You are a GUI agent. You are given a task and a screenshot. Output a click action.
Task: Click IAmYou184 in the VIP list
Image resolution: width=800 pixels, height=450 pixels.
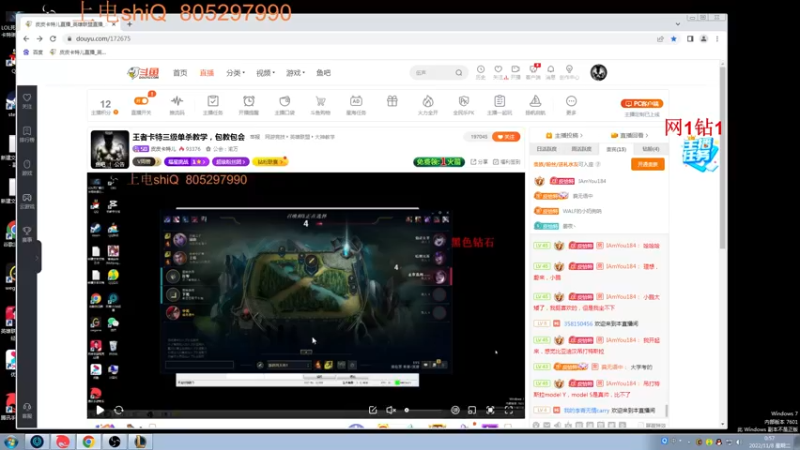(592, 181)
